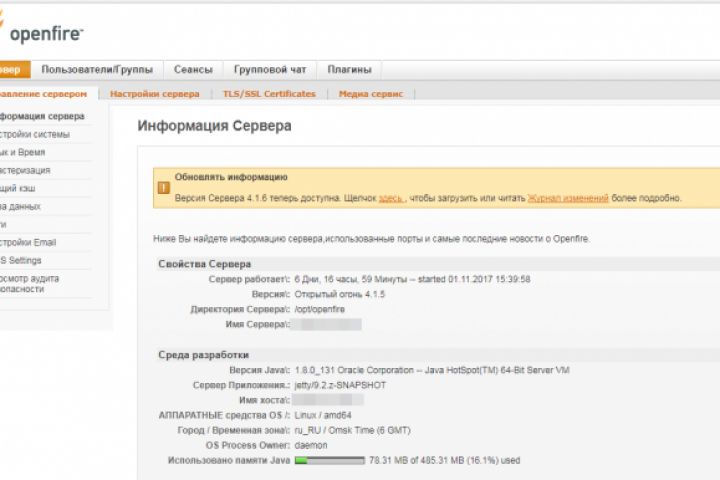720x480 pixels.
Task: Click the server uptime value
Action: [x=412, y=279]
